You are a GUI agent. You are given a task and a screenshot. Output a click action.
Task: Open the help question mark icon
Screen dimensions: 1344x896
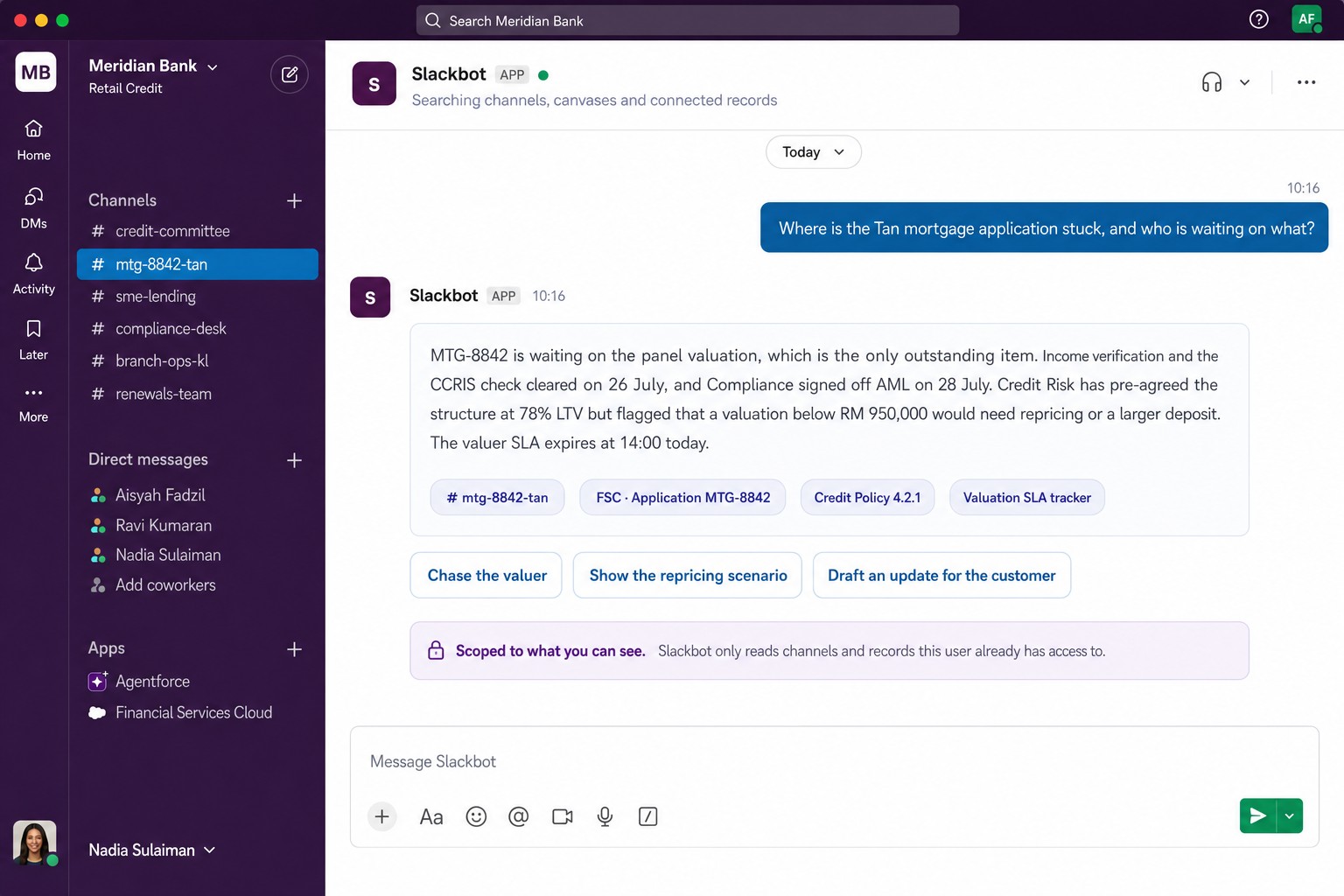1258,19
